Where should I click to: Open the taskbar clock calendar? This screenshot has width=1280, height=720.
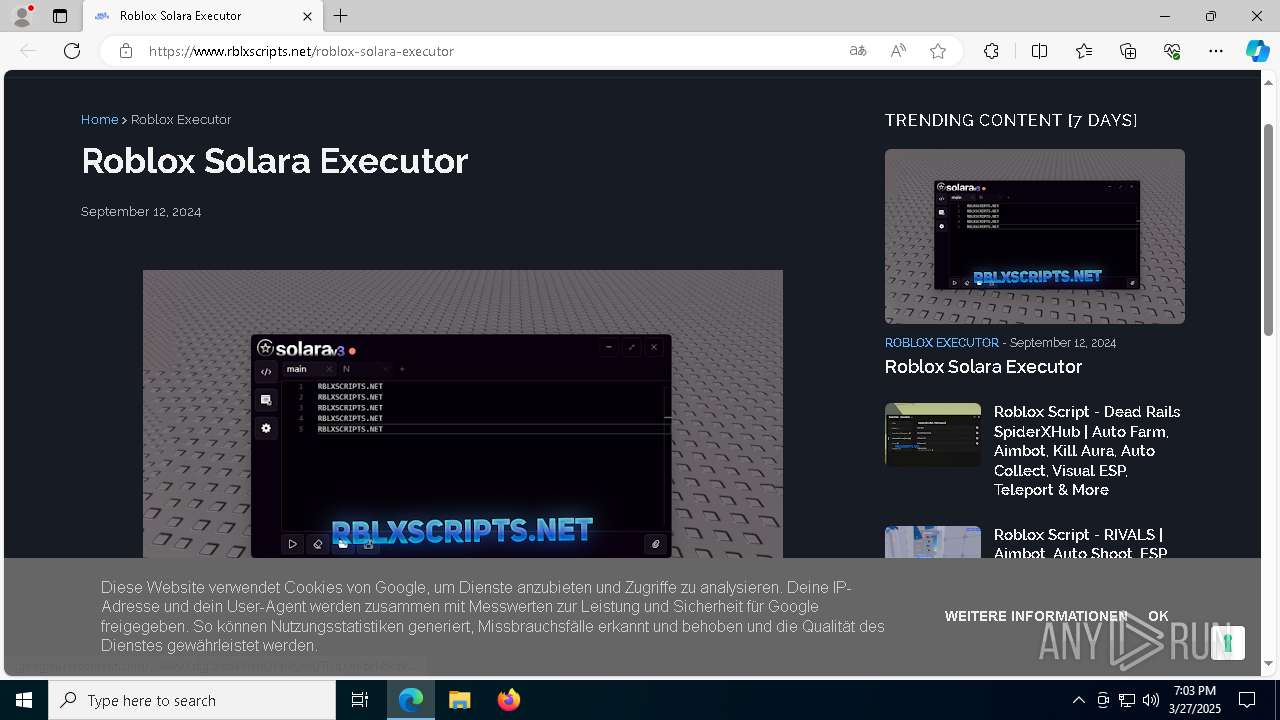(x=1195, y=700)
